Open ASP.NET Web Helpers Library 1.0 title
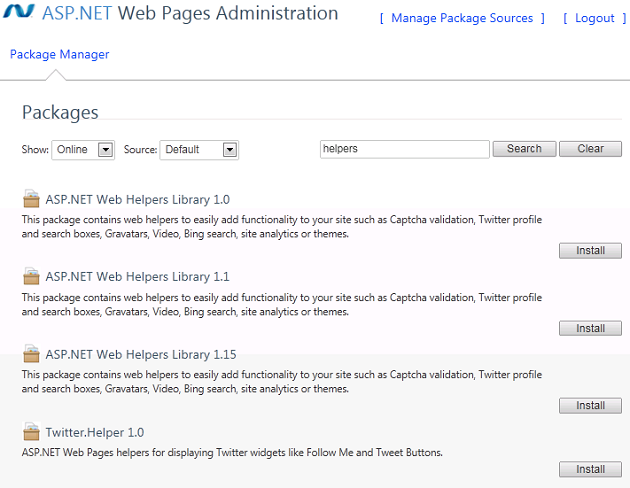The image size is (630, 488). (x=137, y=200)
